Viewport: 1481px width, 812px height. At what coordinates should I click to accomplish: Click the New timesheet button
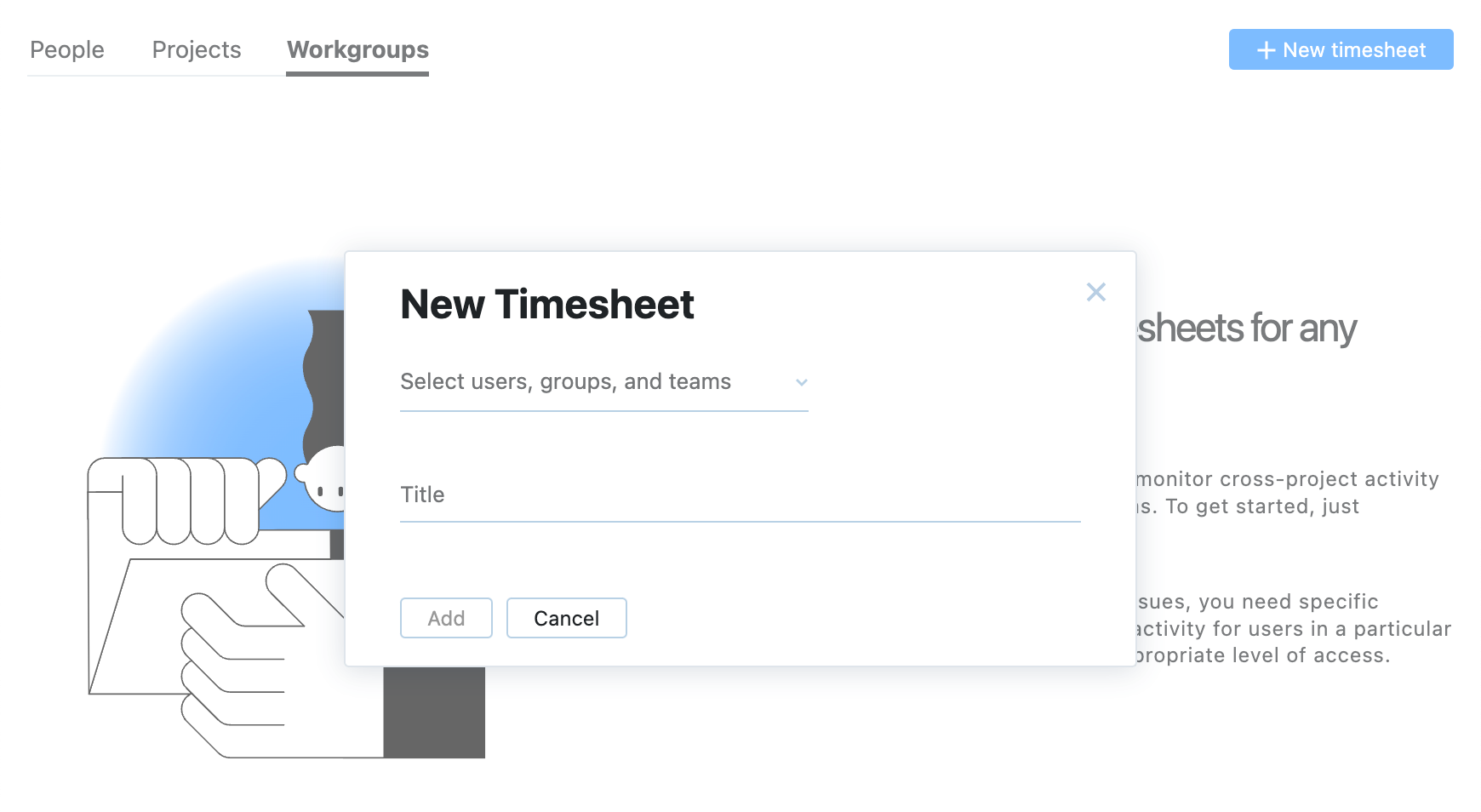[x=1341, y=50]
